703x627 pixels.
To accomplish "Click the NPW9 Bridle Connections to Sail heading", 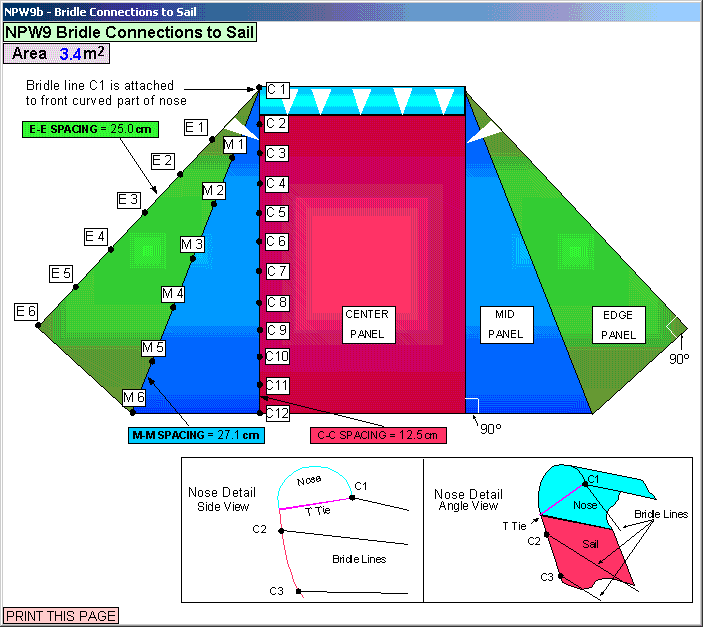I will coord(130,32).
